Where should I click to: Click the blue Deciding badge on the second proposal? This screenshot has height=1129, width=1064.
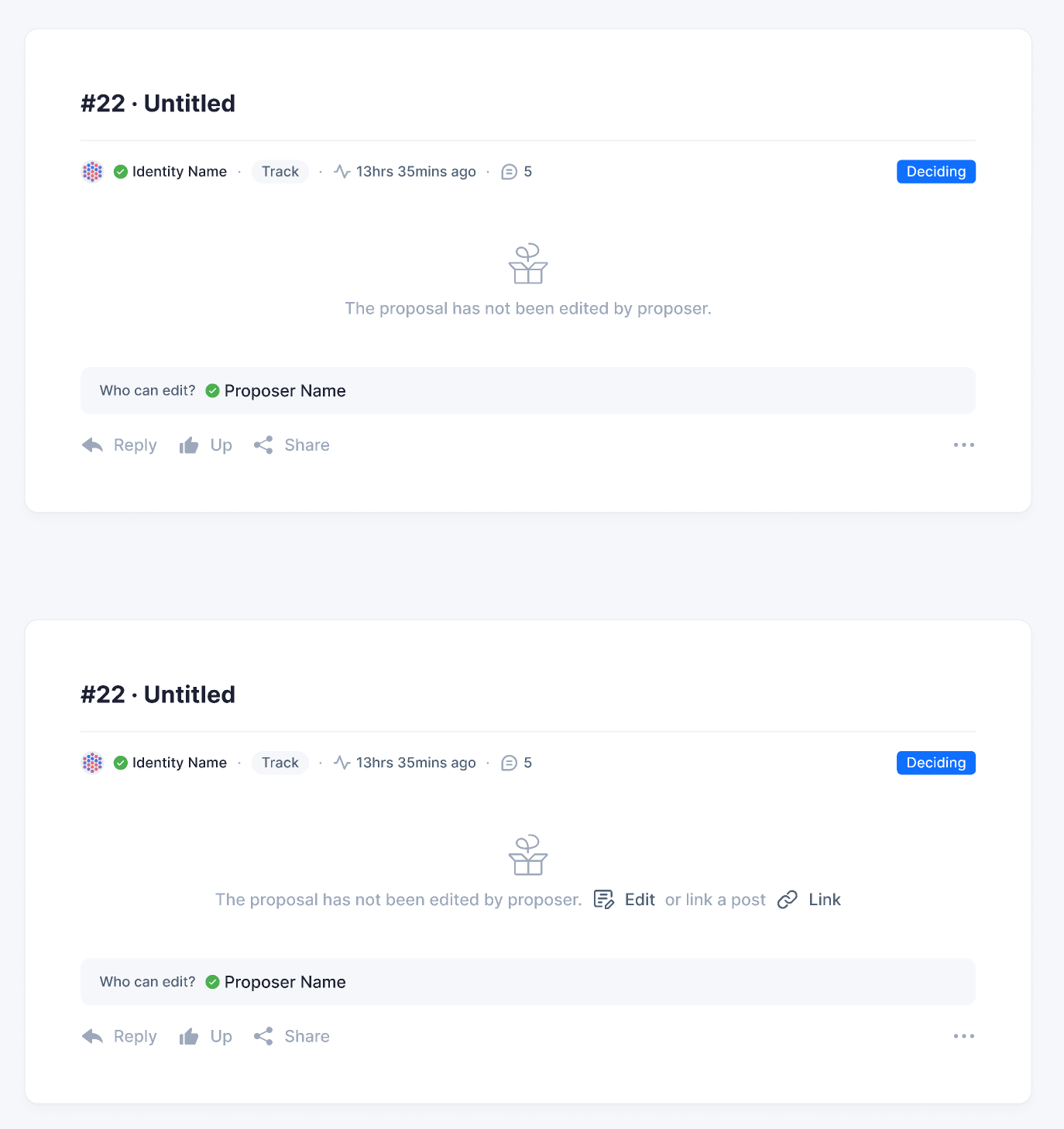[x=935, y=763]
